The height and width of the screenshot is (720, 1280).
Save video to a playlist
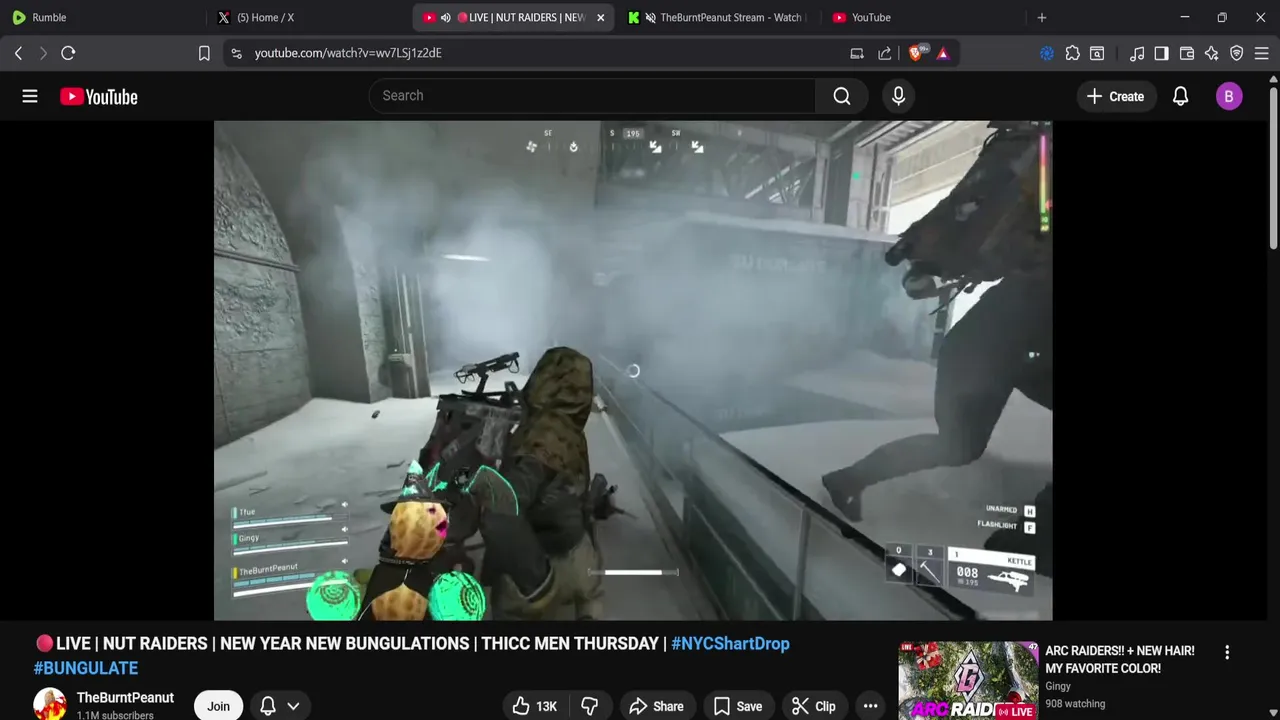[738, 706]
